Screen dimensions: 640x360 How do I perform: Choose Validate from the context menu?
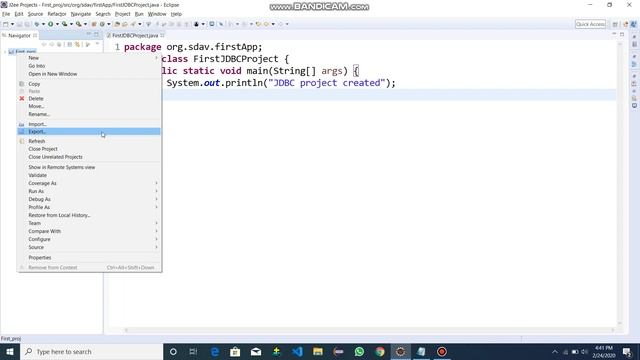89,175
